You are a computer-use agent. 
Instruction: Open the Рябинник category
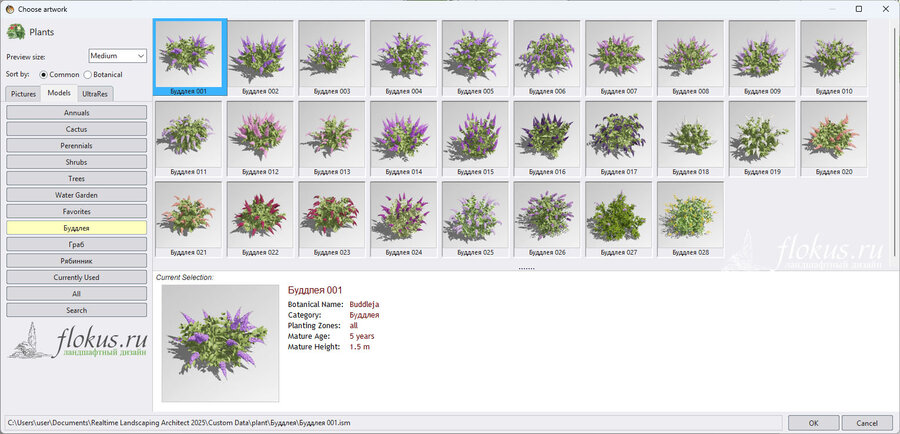tap(76, 261)
